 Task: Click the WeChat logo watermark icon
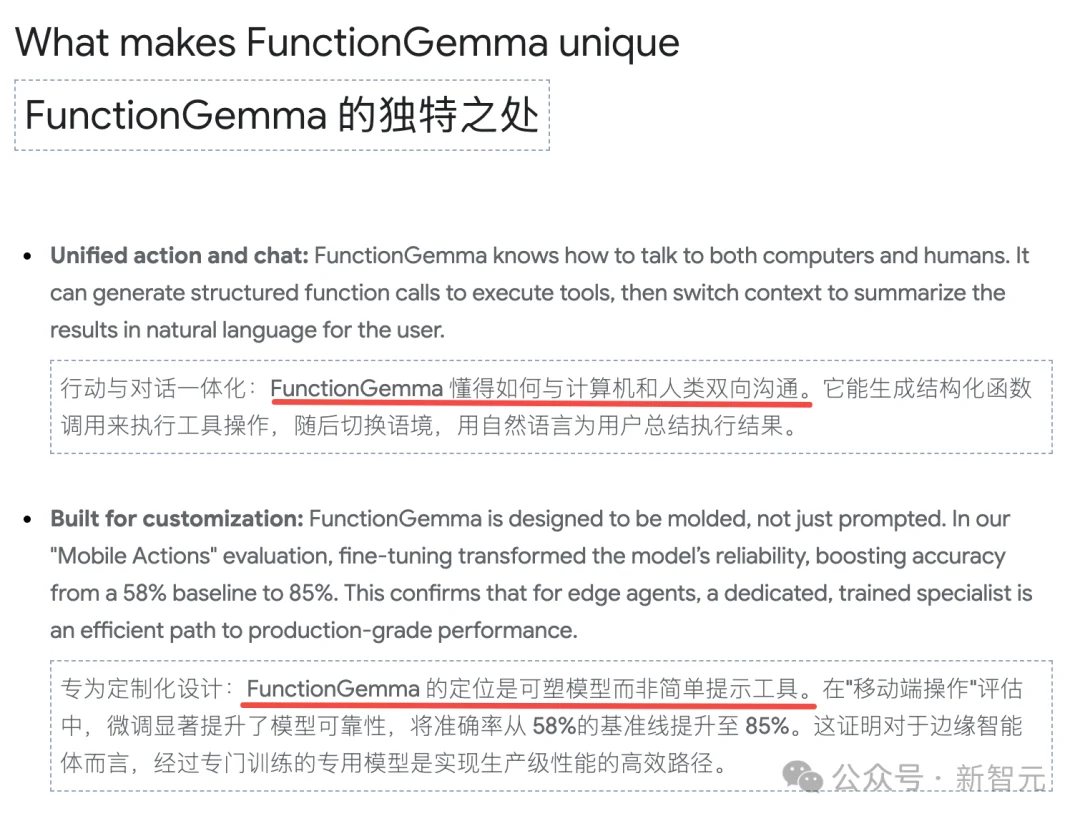[x=805, y=775]
